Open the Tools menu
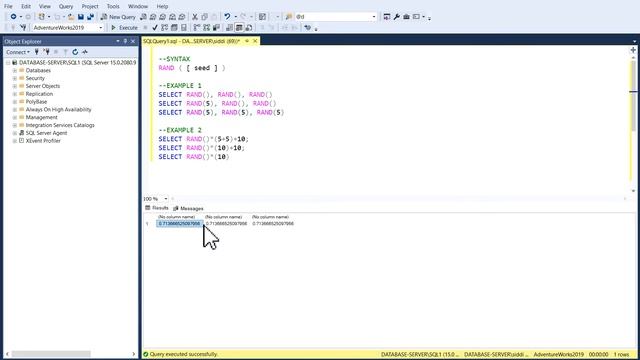 (113, 6)
